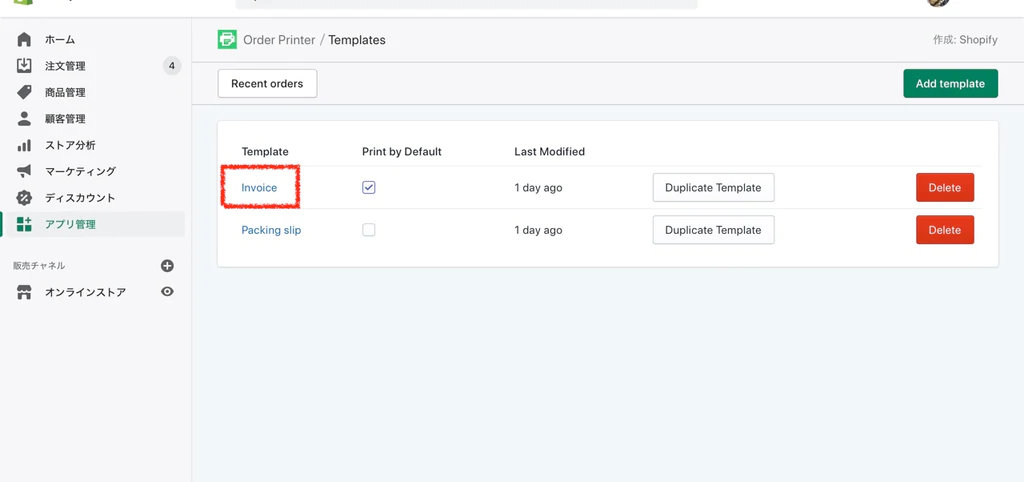Click the analytics bar chart icon

pos(24,145)
